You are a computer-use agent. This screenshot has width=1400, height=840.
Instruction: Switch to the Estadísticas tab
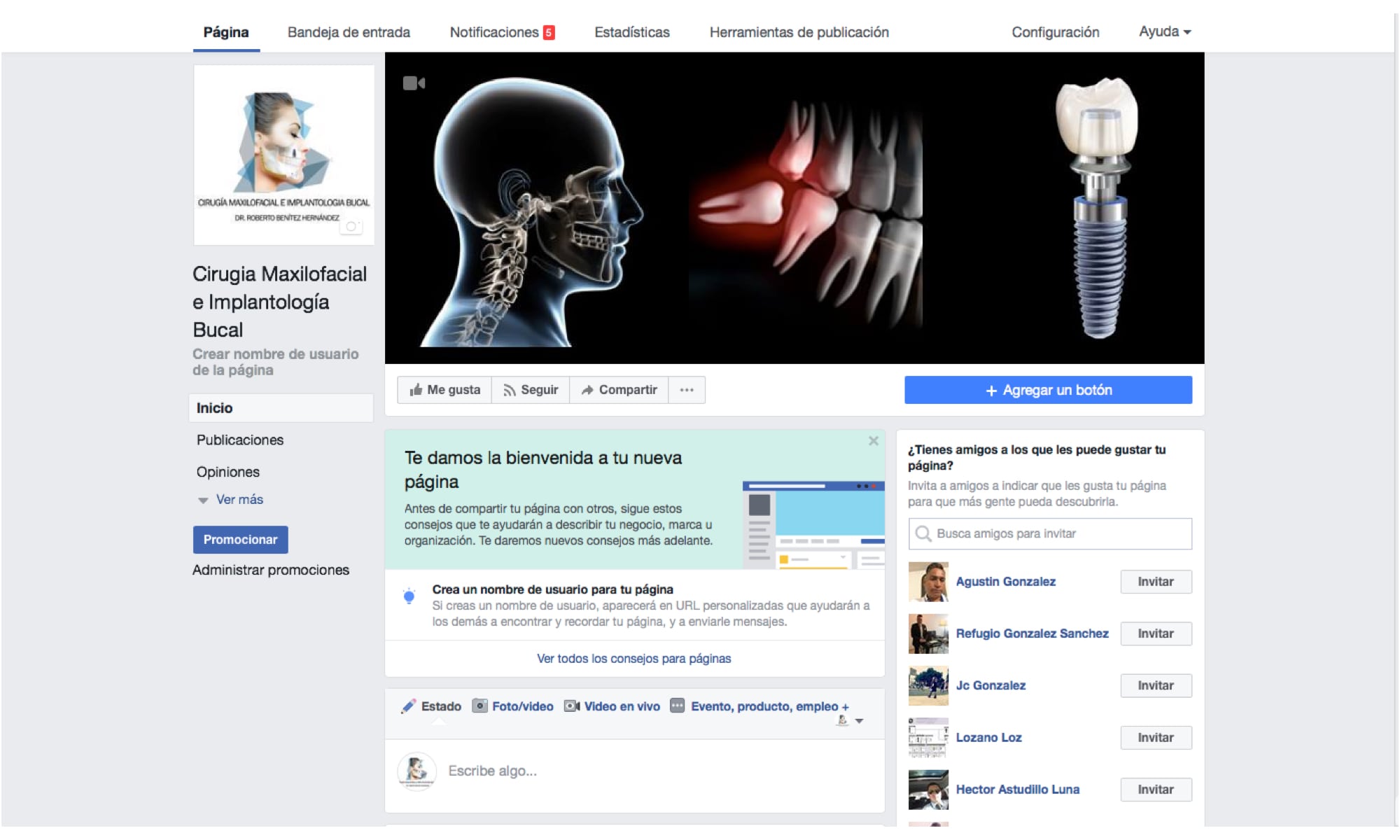point(632,31)
